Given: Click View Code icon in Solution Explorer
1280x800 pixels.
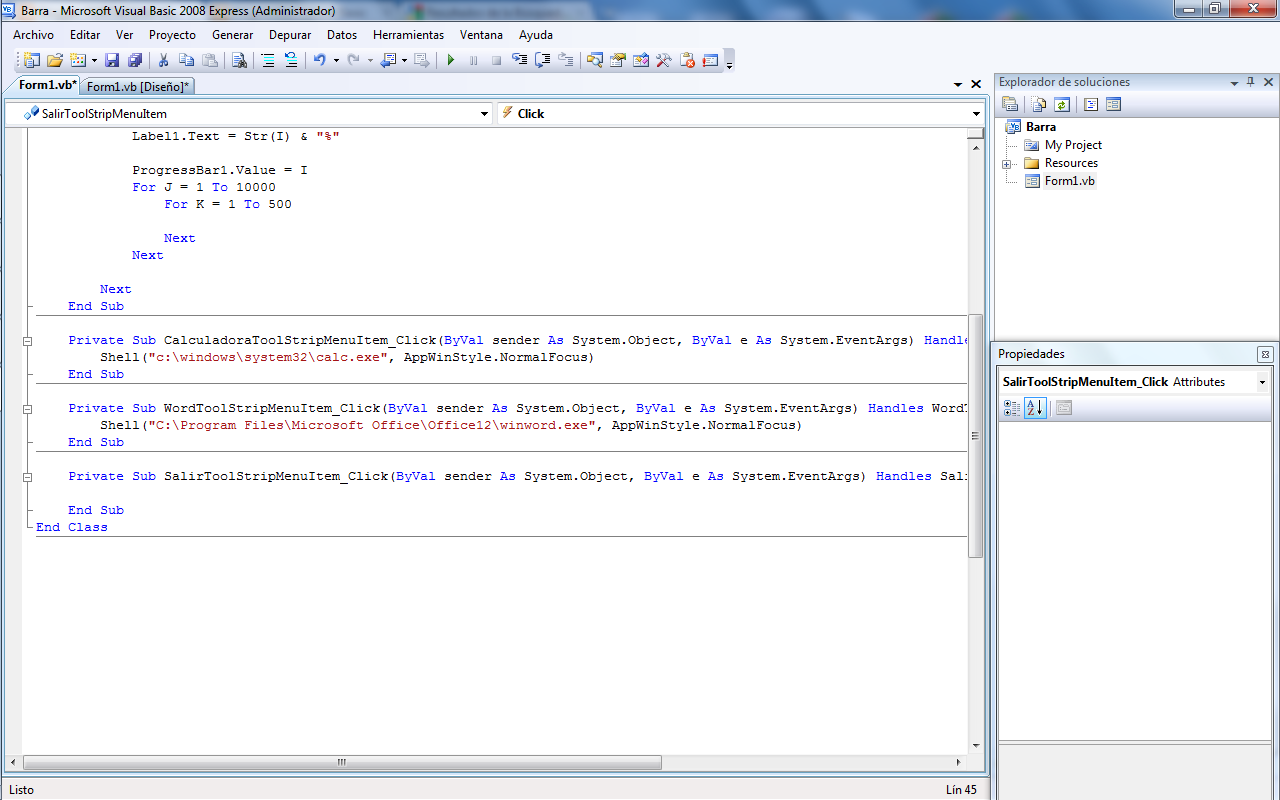Looking at the screenshot, I should coord(1091,104).
